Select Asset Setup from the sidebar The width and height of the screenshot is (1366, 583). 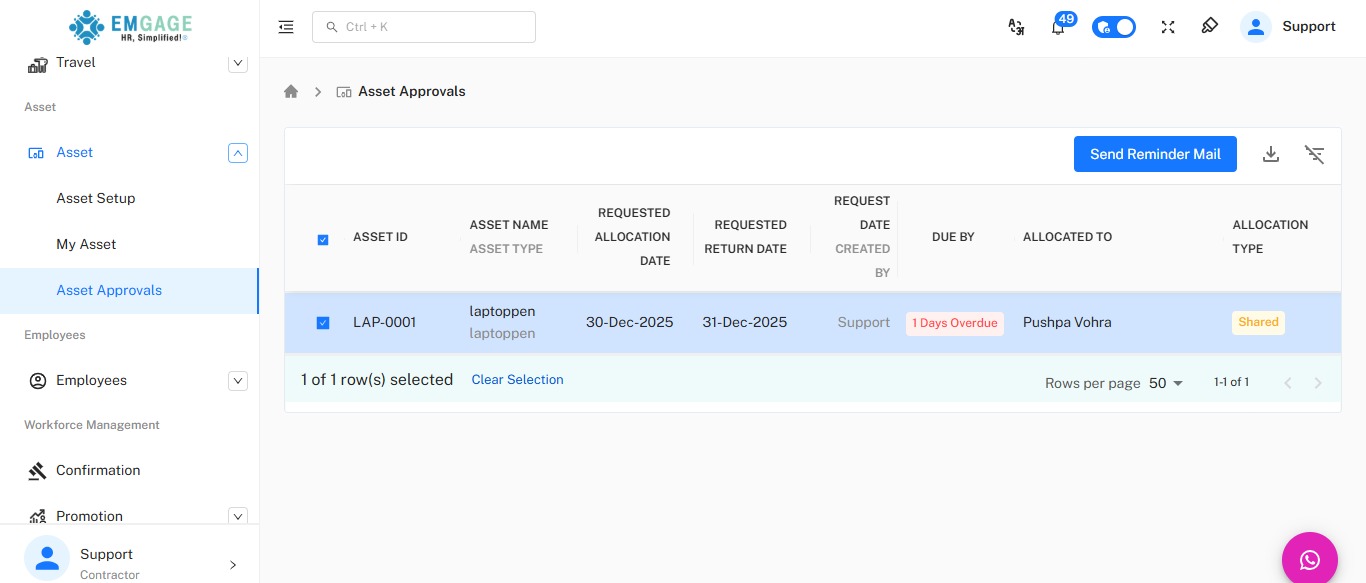coord(95,198)
